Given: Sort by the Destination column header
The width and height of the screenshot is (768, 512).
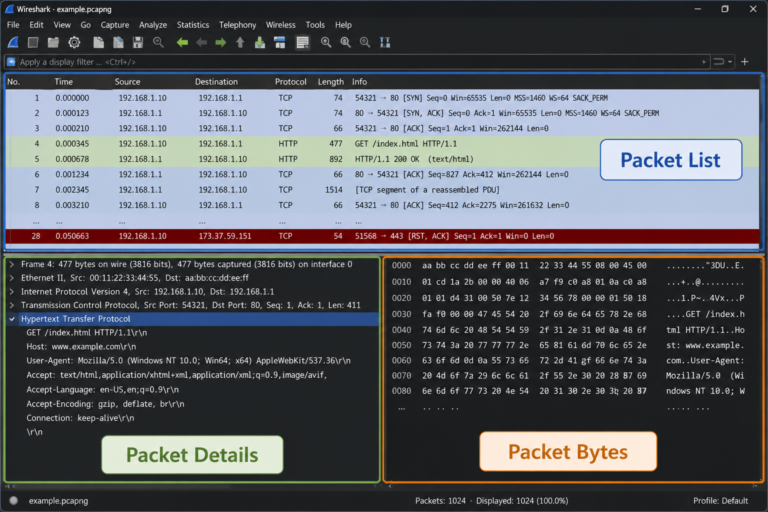Looking at the screenshot, I should coord(216,82).
